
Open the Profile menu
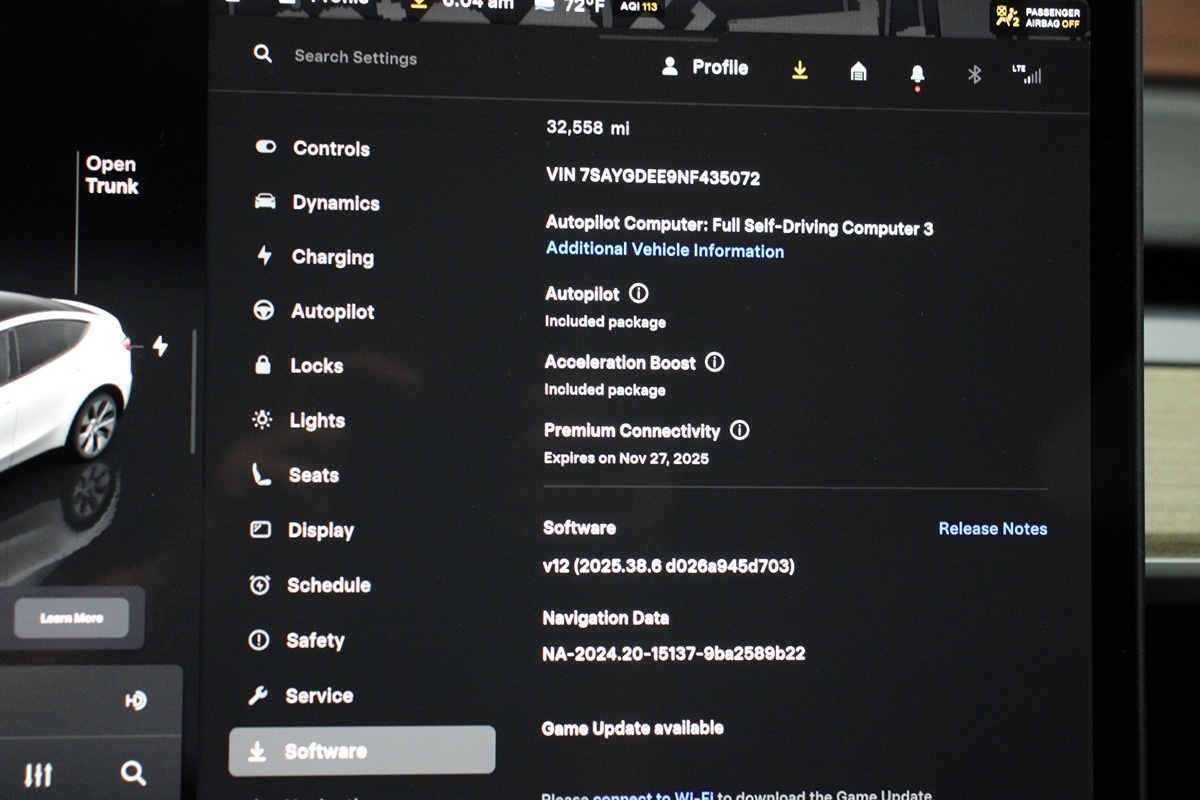pyautogui.click(x=706, y=68)
